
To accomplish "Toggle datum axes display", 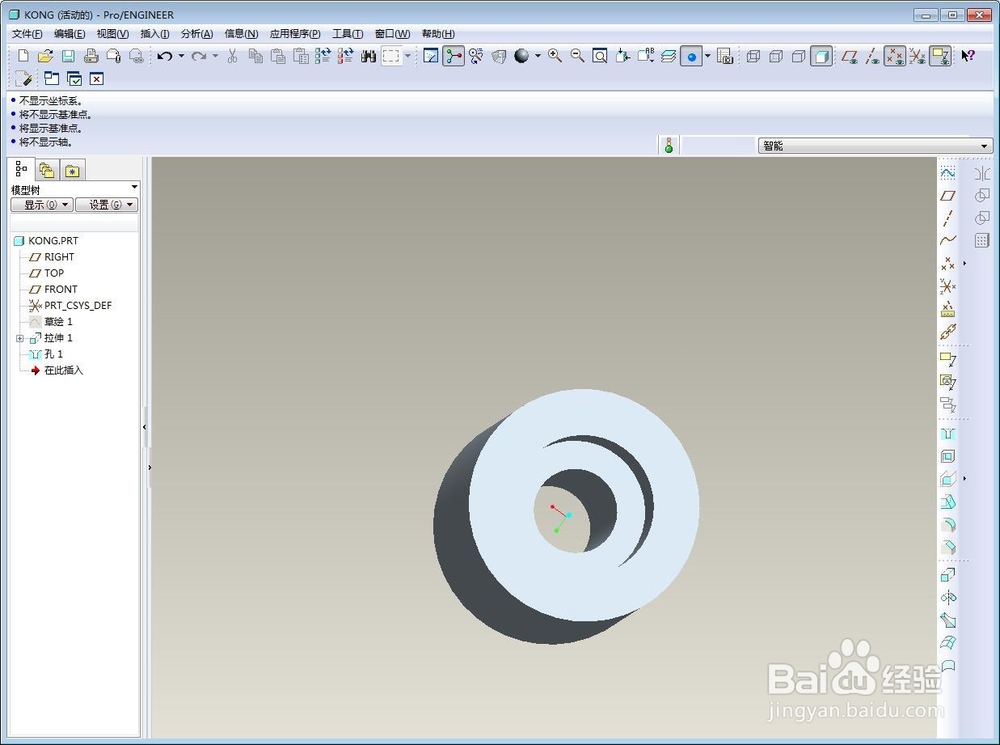I will coord(872,56).
